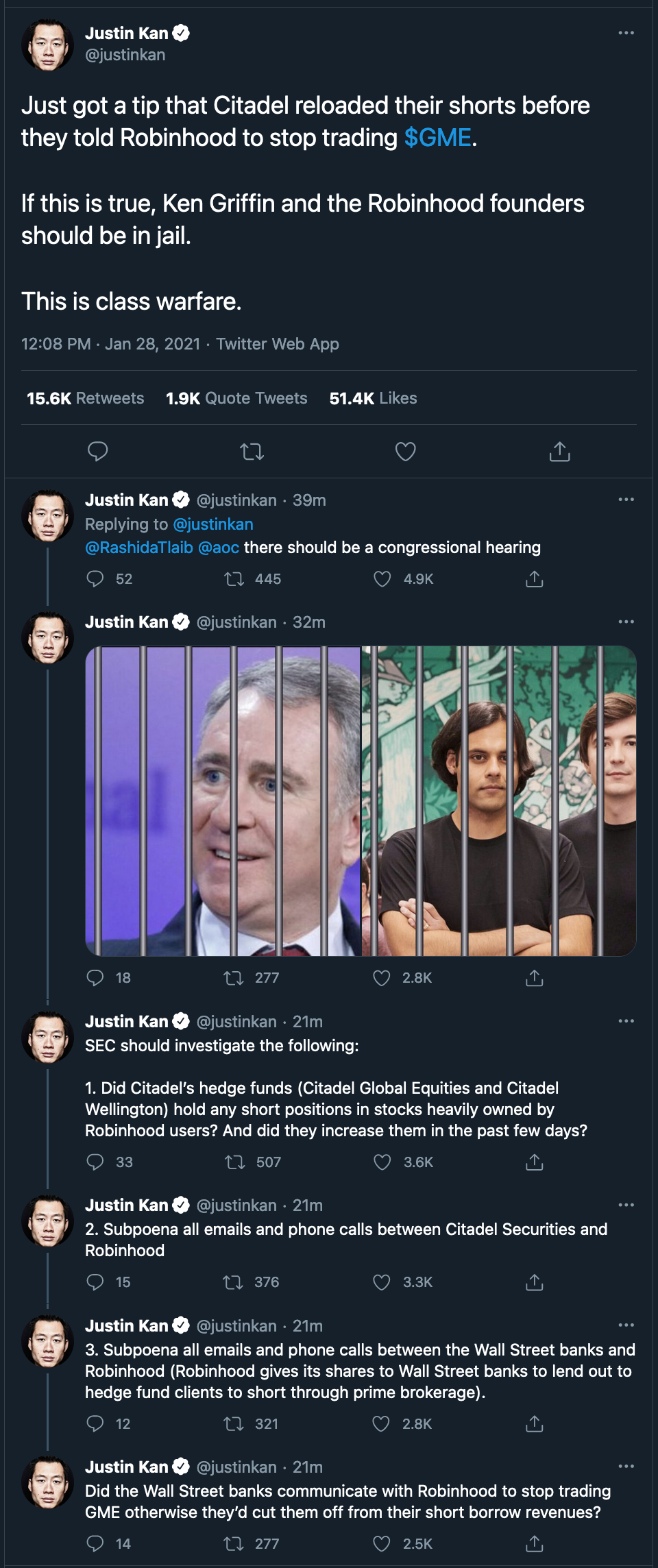Like the main tweet about class warfare
This screenshot has height=1568, width=658.
pyautogui.click(x=406, y=451)
